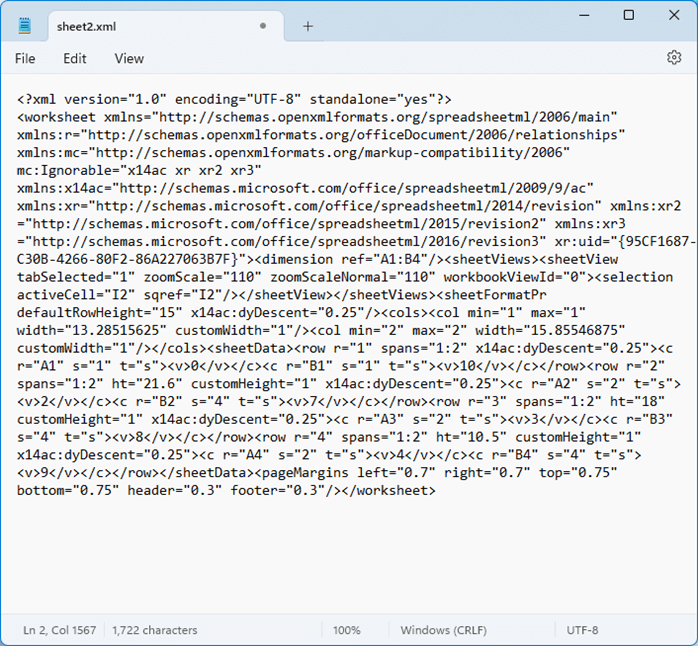Open the View menu
The height and width of the screenshot is (646, 698).
click(129, 59)
